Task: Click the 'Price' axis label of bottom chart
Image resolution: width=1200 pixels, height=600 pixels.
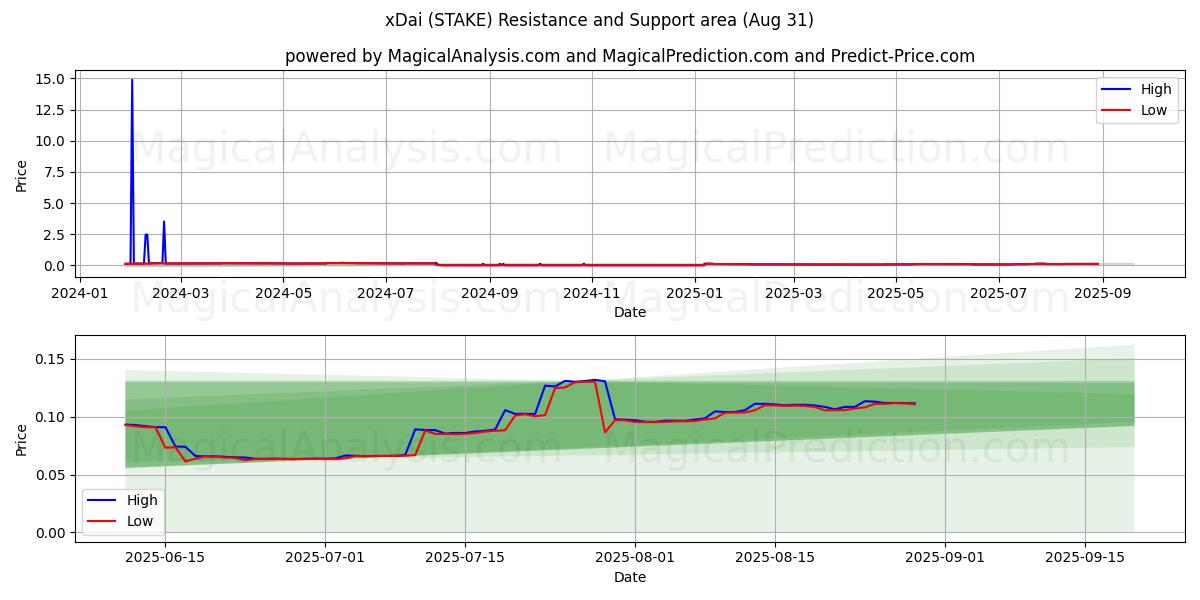Action: pyautogui.click(x=22, y=440)
